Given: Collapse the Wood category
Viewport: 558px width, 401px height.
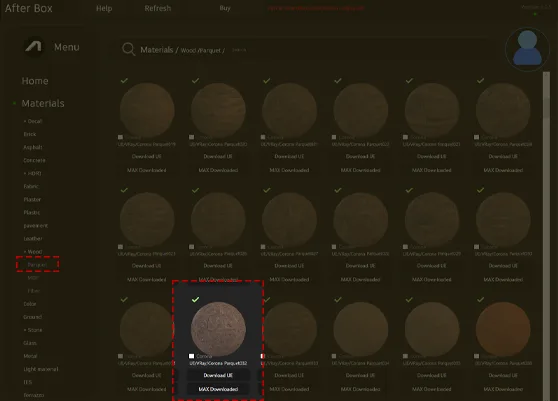Looking at the screenshot, I should pyautogui.click(x=33, y=252).
